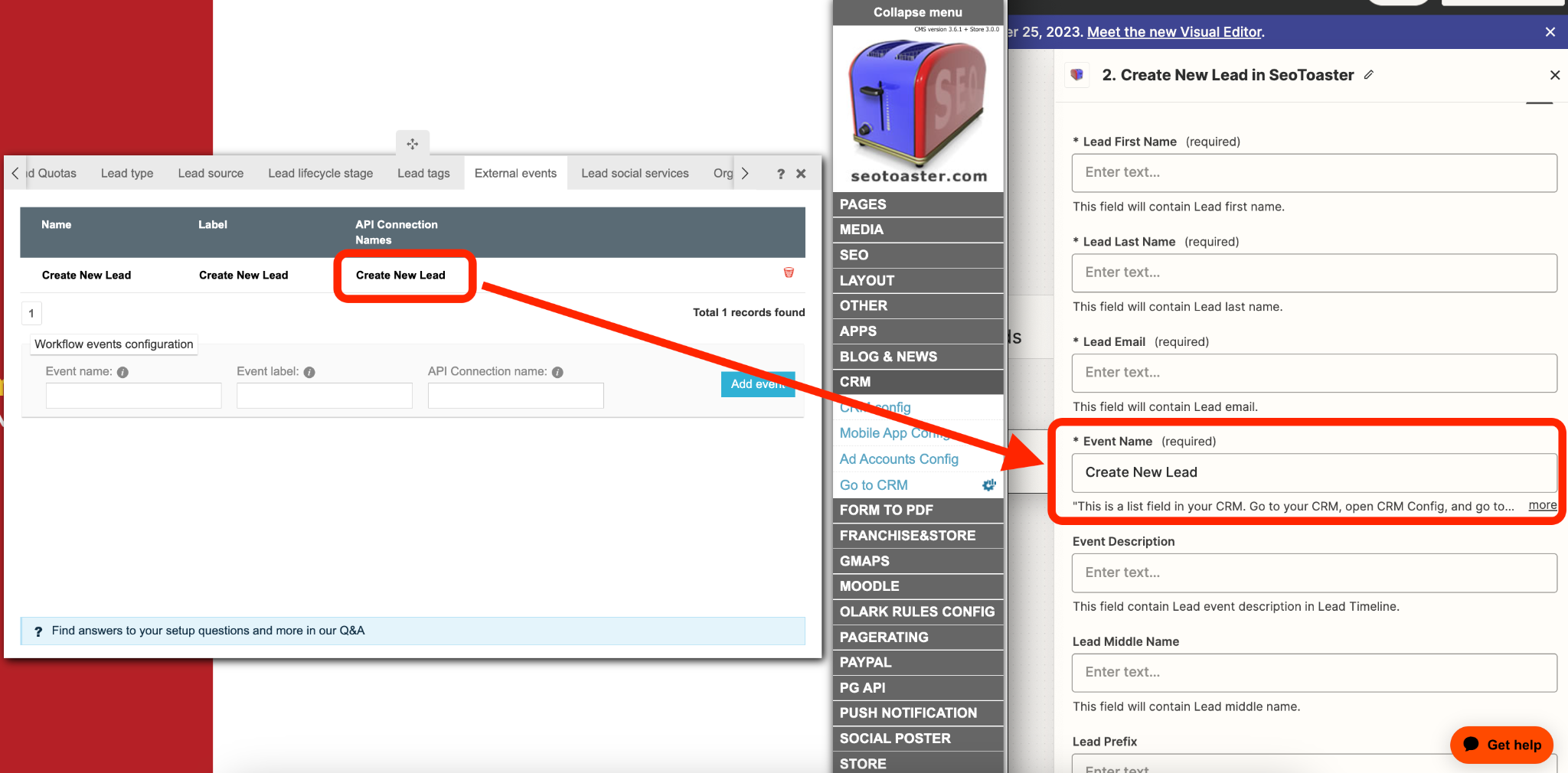Expand the PG API menu section
This screenshot has height=773, width=1568.
[x=918, y=687]
